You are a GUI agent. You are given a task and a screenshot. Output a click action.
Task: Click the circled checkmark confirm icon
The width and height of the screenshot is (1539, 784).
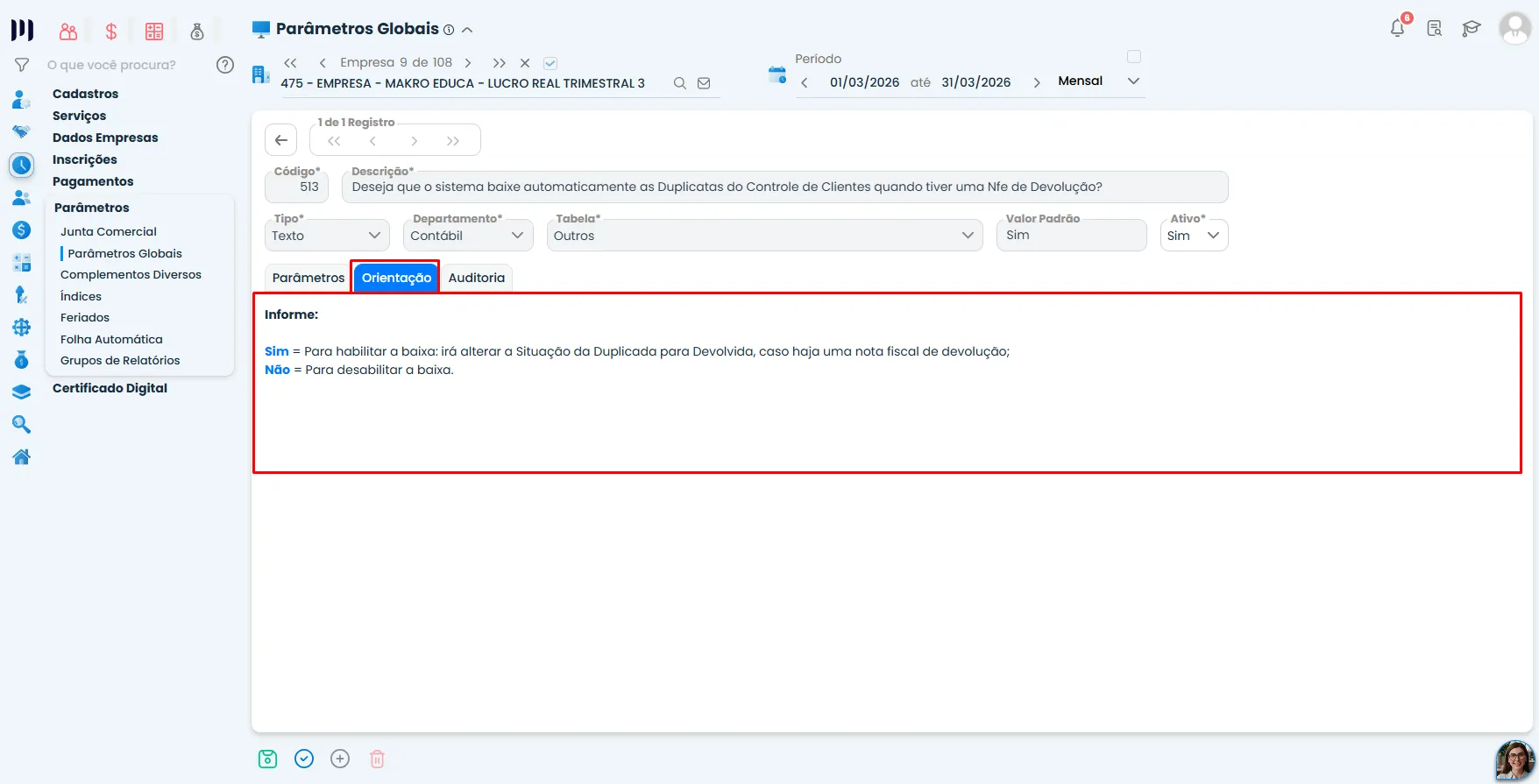click(304, 759)
